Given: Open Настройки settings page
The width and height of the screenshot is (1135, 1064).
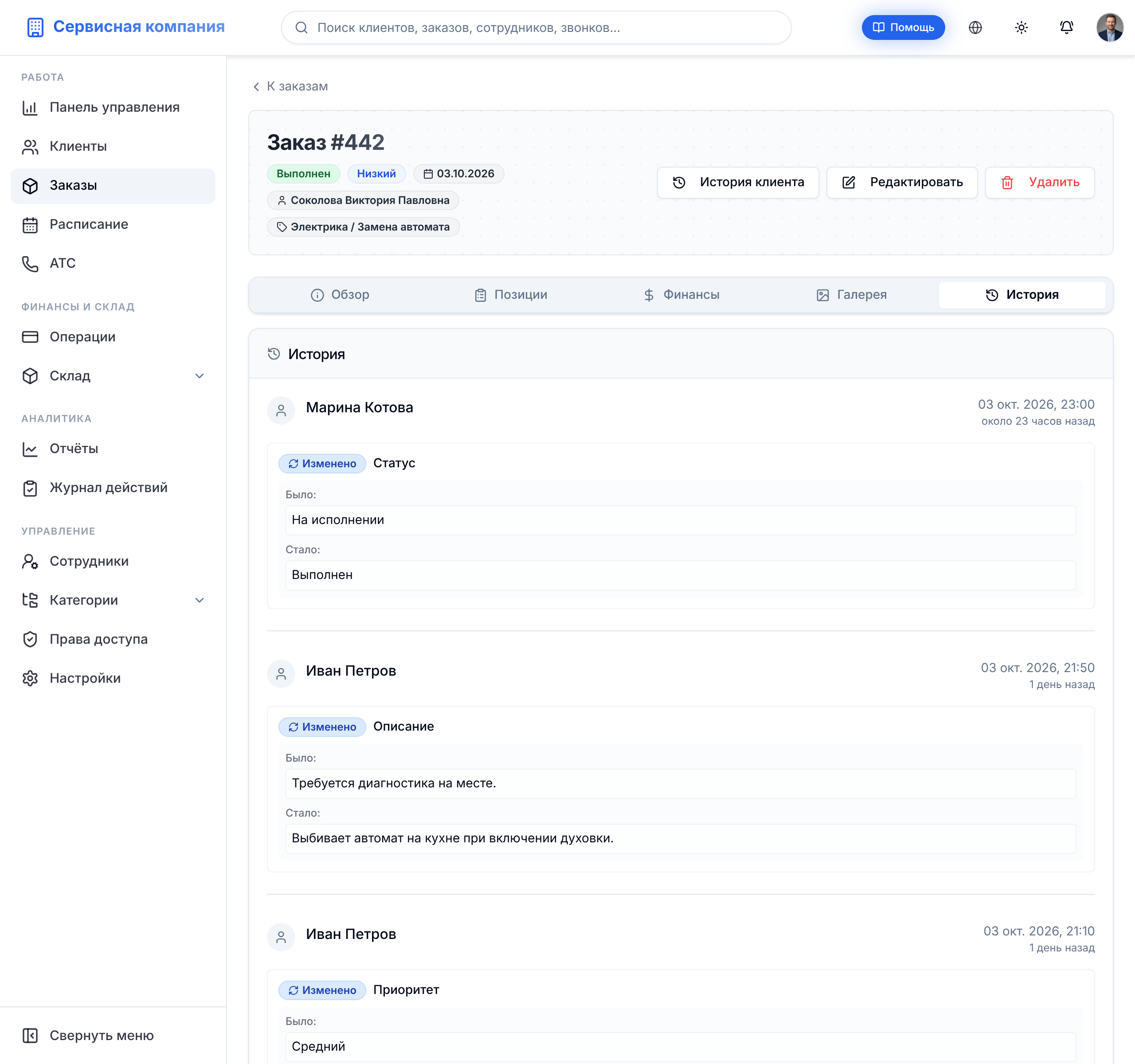Looking at the screenshot, I should 113,678.
